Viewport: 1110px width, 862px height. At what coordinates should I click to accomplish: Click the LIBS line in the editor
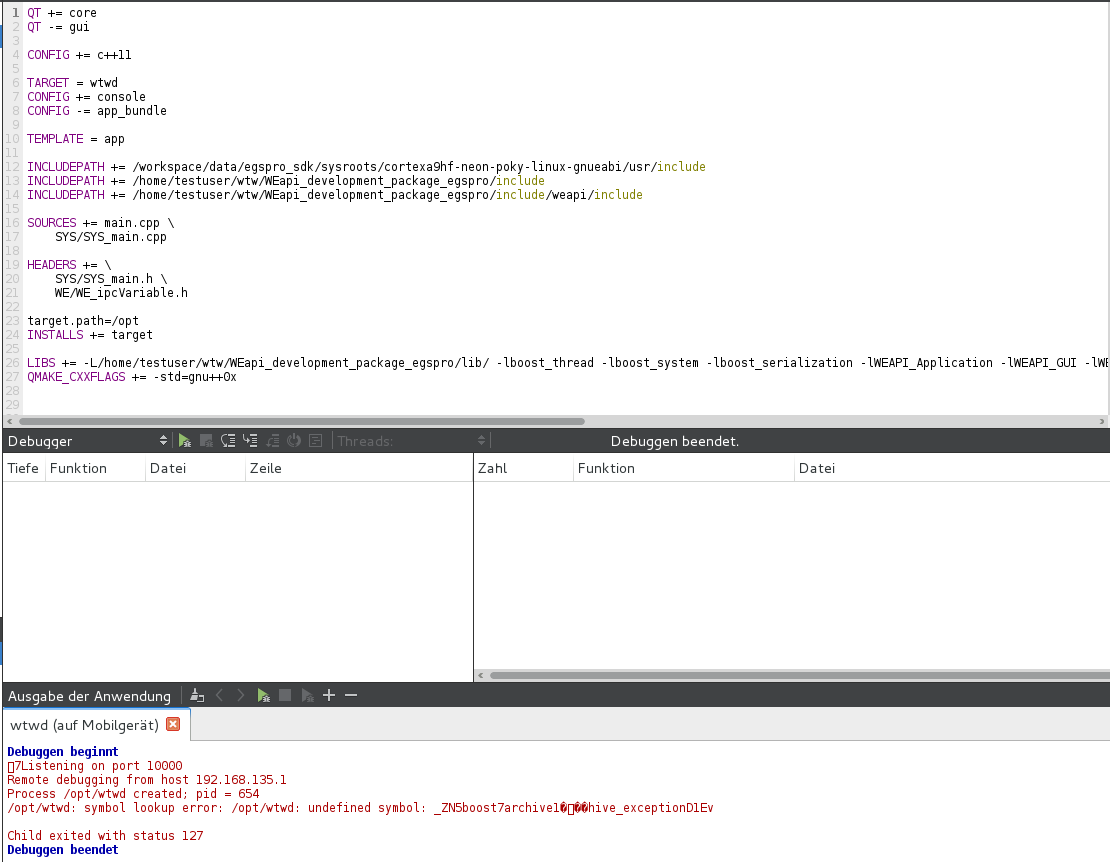[x=566, y=362]
